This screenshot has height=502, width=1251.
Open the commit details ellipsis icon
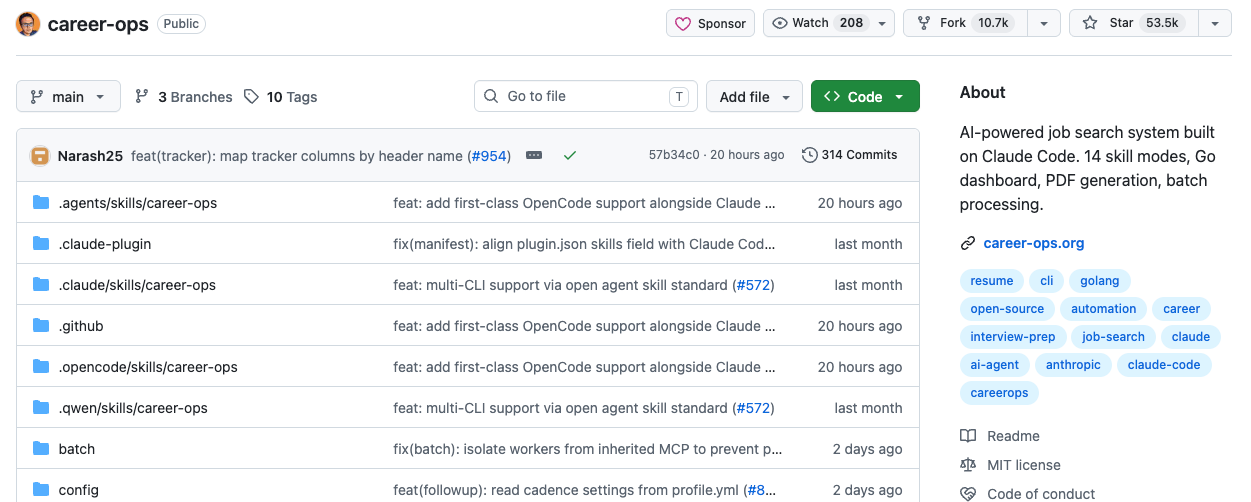tap(534, 155)
